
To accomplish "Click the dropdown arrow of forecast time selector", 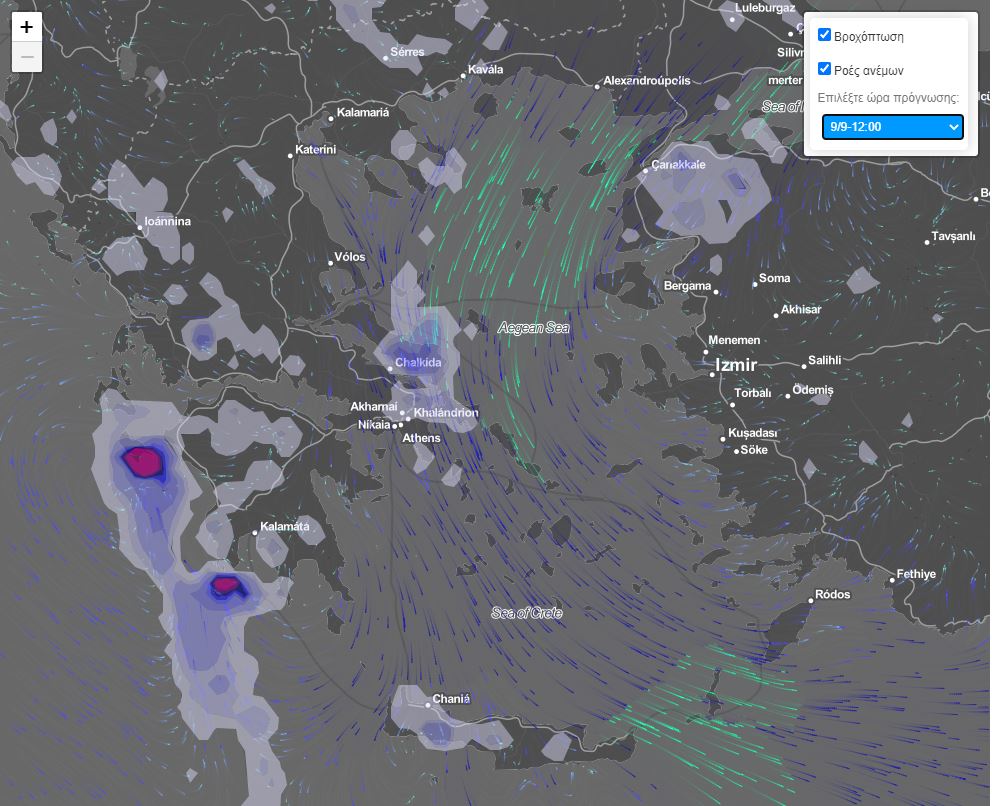I will 953,127.
